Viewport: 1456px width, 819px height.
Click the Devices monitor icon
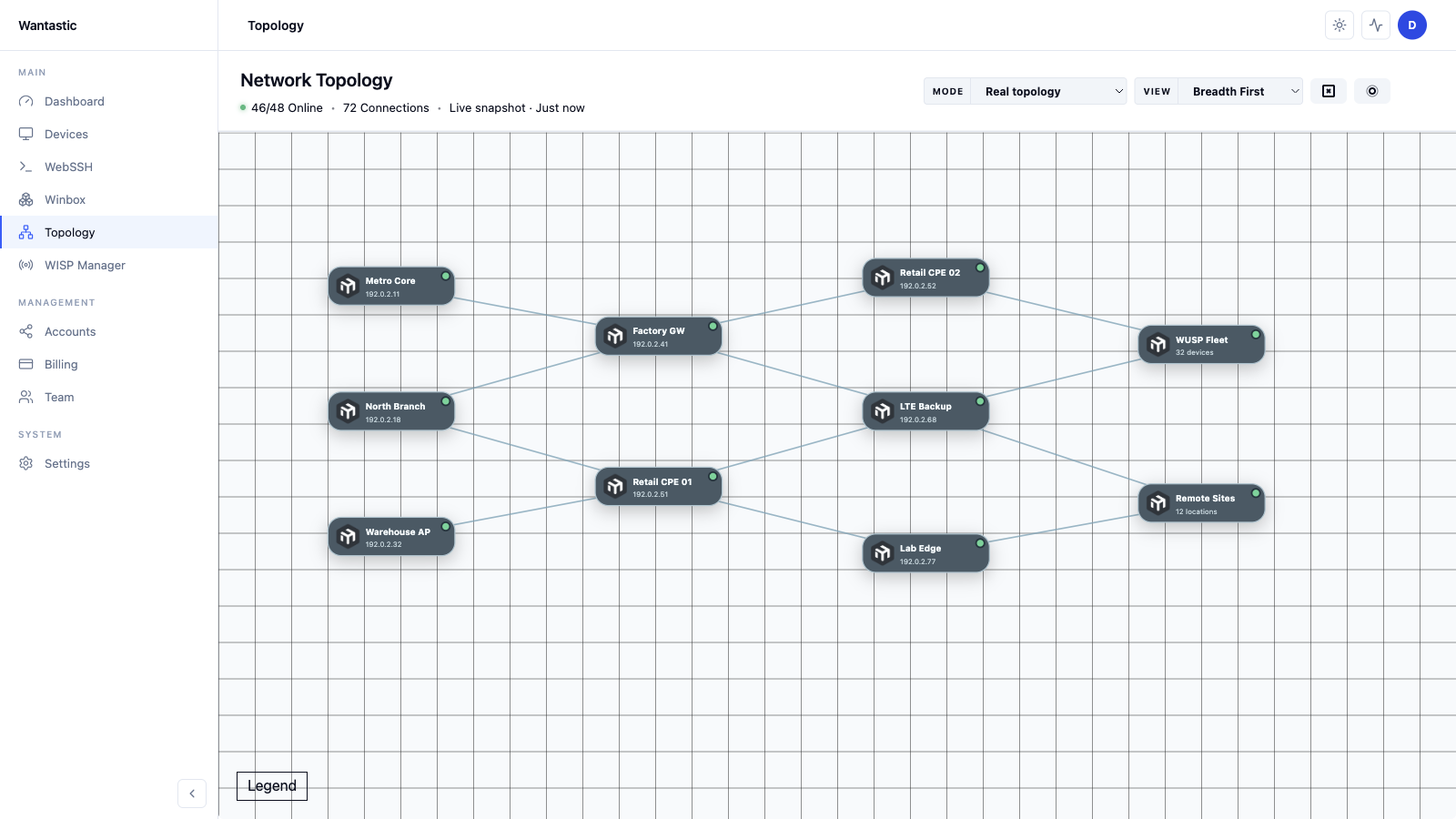pyautogui.click(x=26, y=134)
